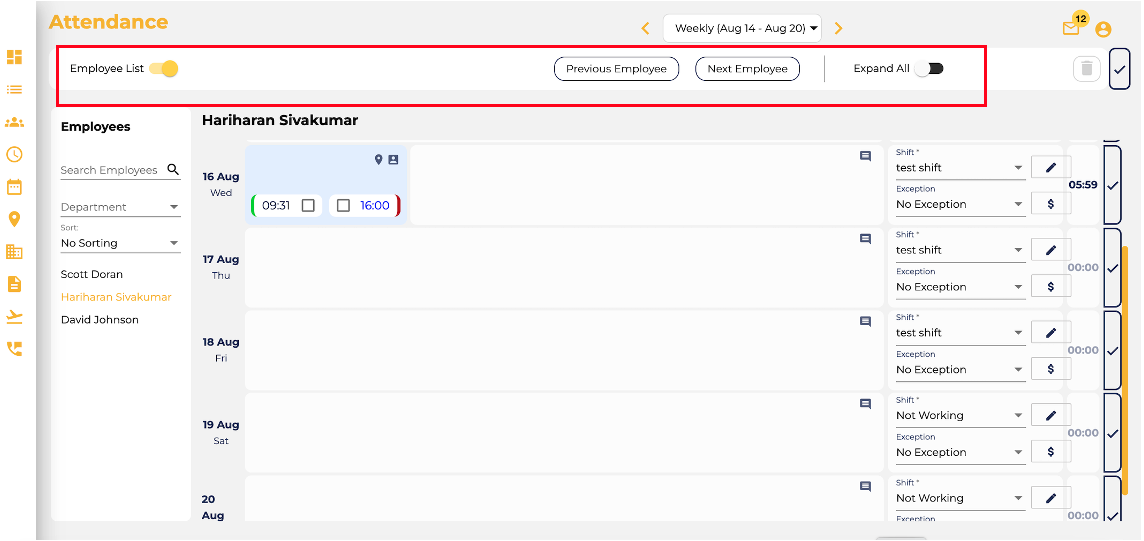Click the pencil edit icon for 16 Aug
This screenshot has height=541, width=1144.
(1050, 168)
